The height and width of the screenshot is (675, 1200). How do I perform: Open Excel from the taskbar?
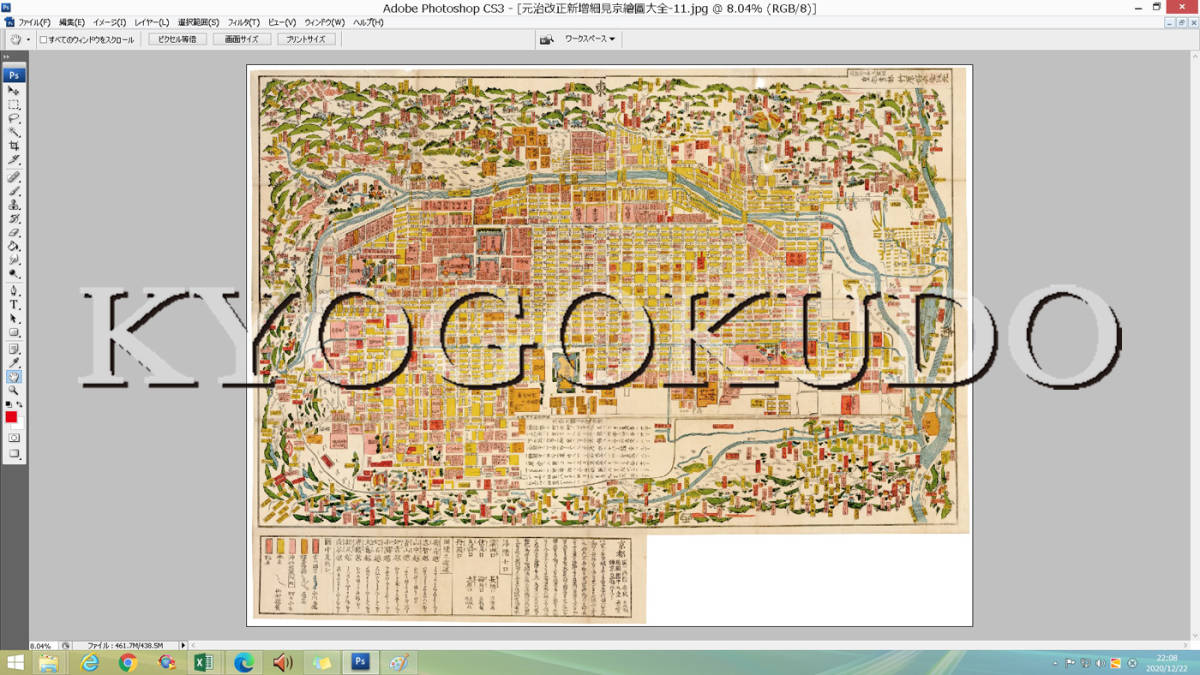[204, 663]
